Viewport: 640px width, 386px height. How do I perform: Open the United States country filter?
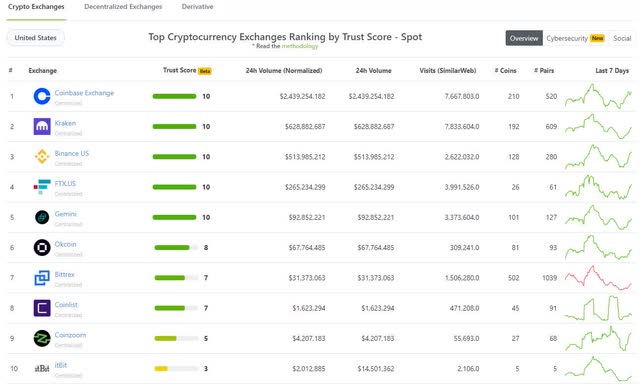(x=36, y=38)
